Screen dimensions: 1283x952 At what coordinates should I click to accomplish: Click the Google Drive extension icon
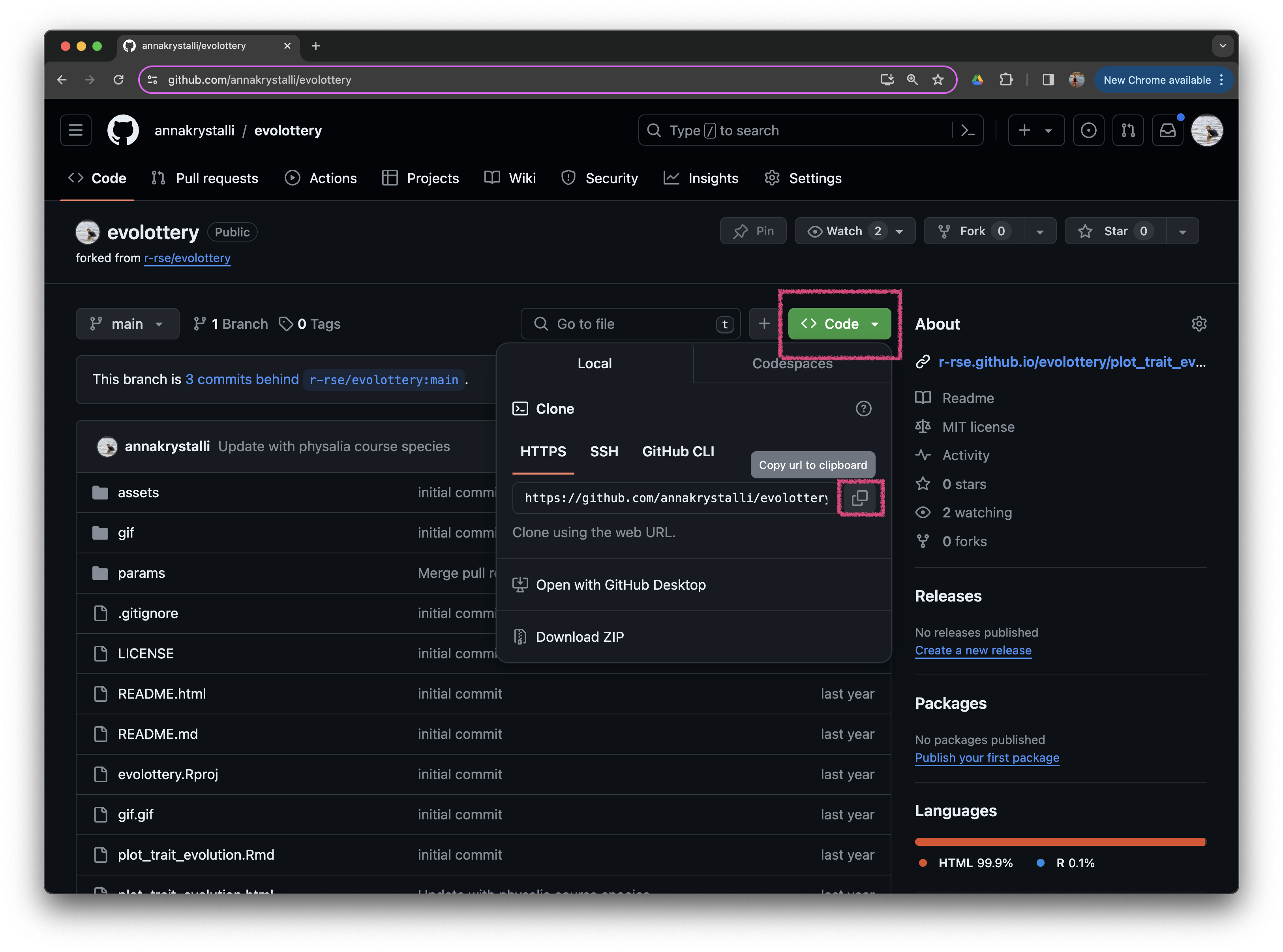977,79
